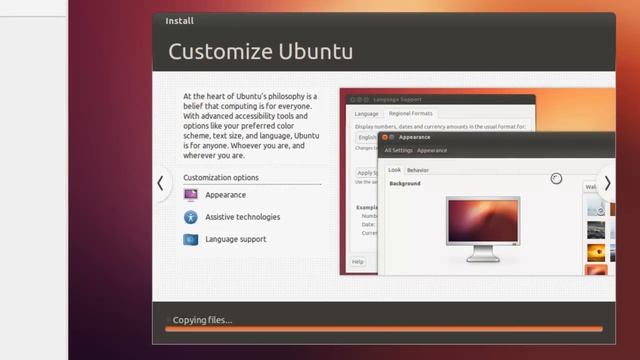The image size is (640, 360).
Task: Switch to Behavior tab in Appearance window
Action: [x=418, y=170]
